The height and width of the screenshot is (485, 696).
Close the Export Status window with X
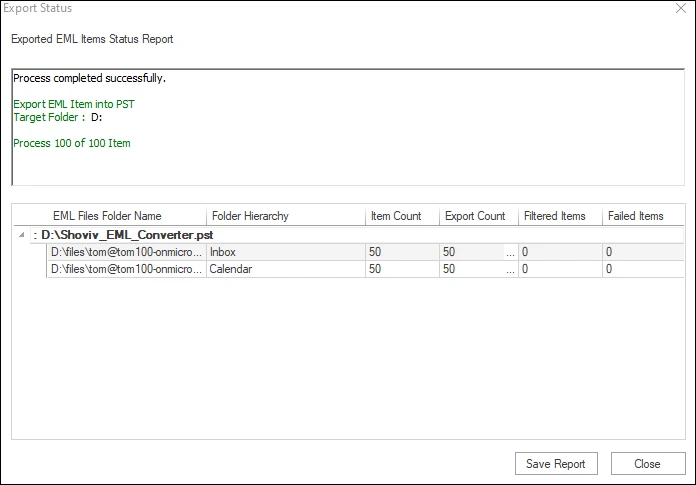pyautogui.click(x=681, y=8)
